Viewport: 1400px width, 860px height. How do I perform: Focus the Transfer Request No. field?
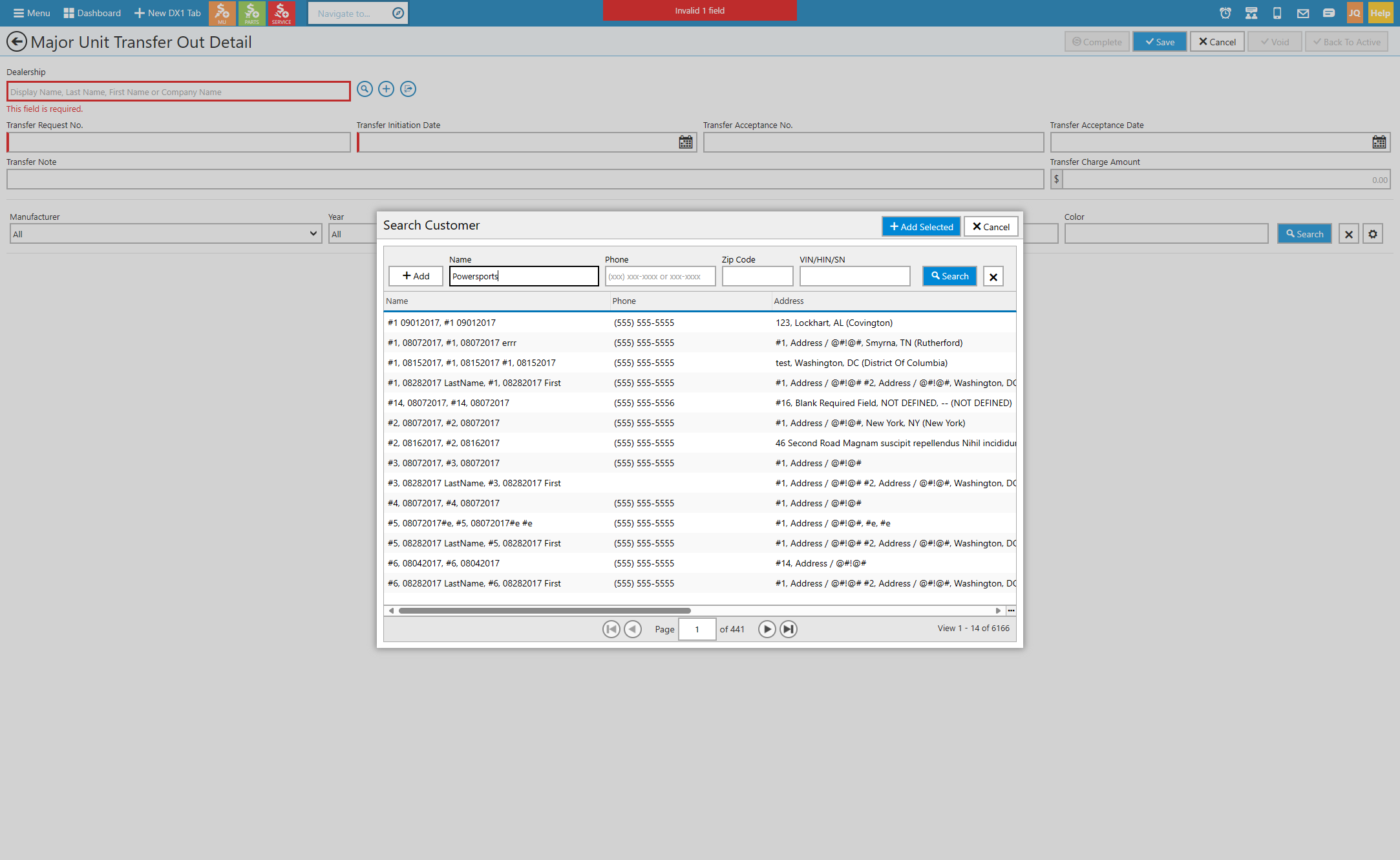click(x=178, y=142)
